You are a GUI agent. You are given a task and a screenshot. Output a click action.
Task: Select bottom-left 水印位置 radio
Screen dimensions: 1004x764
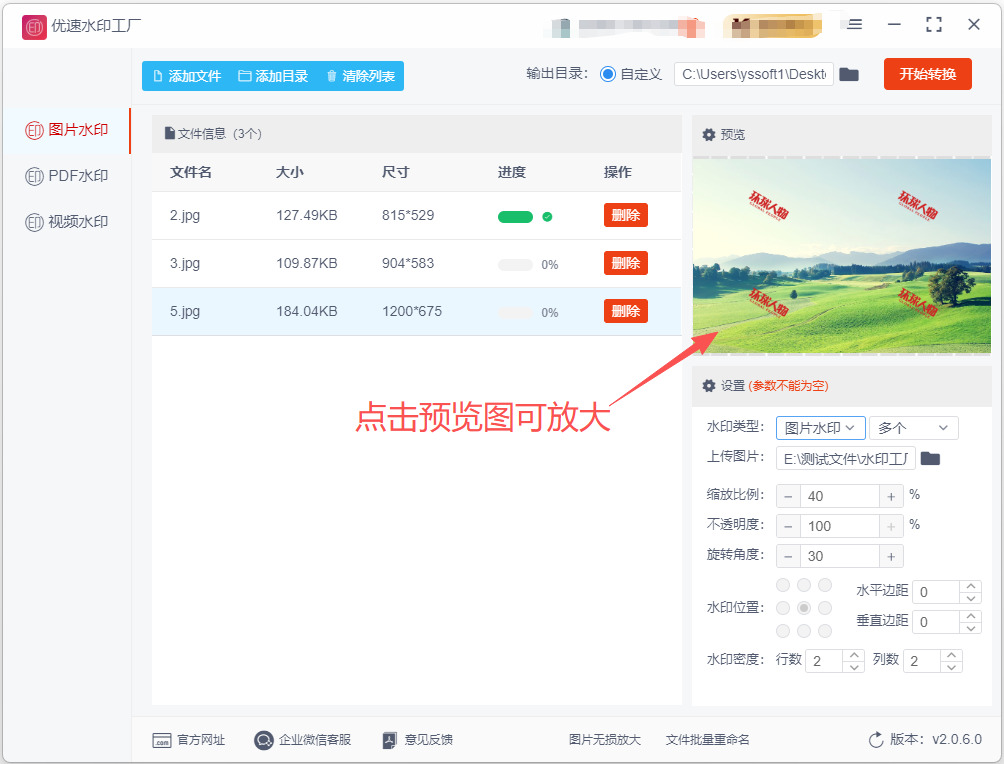point(783,631)
